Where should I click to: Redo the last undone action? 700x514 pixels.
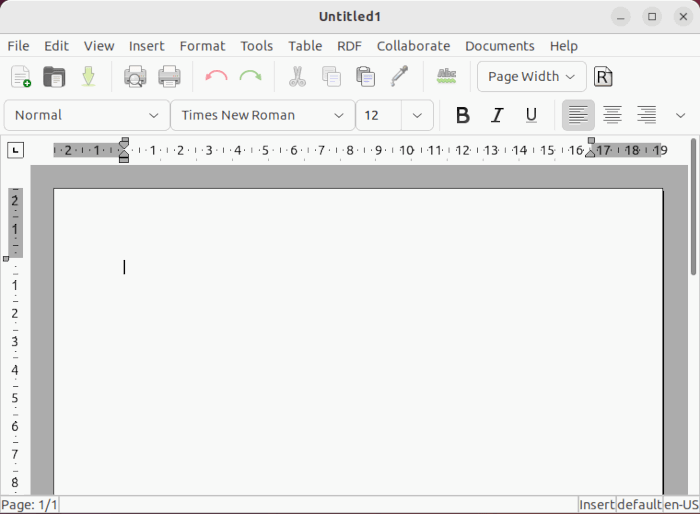tap(250, 76)
